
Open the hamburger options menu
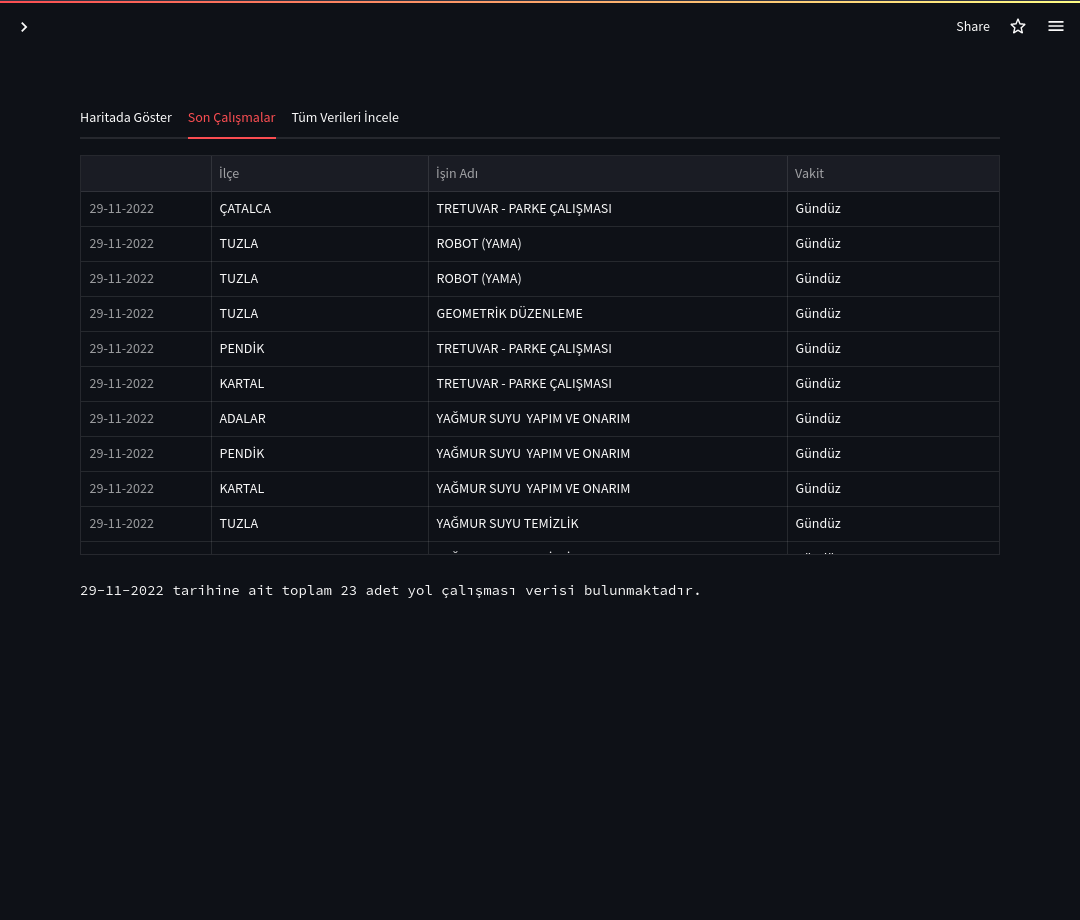pyautogui.click(x=1056, y=26)
